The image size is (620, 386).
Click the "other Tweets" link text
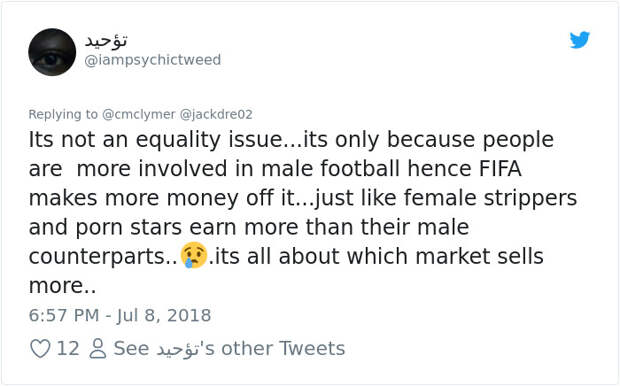(x=283, y=348)
